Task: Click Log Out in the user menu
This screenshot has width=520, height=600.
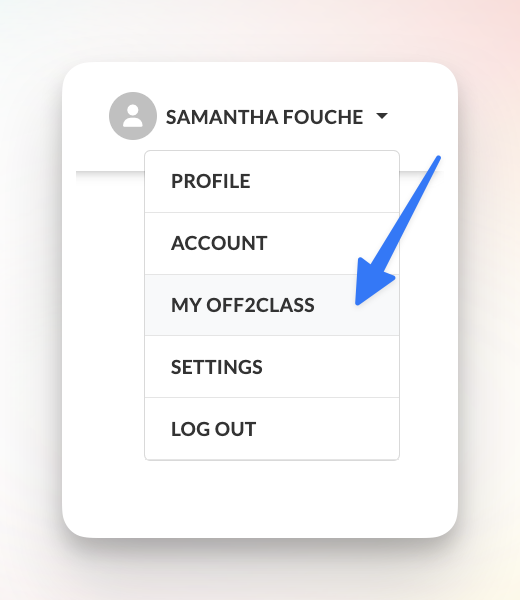Action: [x=272, y=429]
